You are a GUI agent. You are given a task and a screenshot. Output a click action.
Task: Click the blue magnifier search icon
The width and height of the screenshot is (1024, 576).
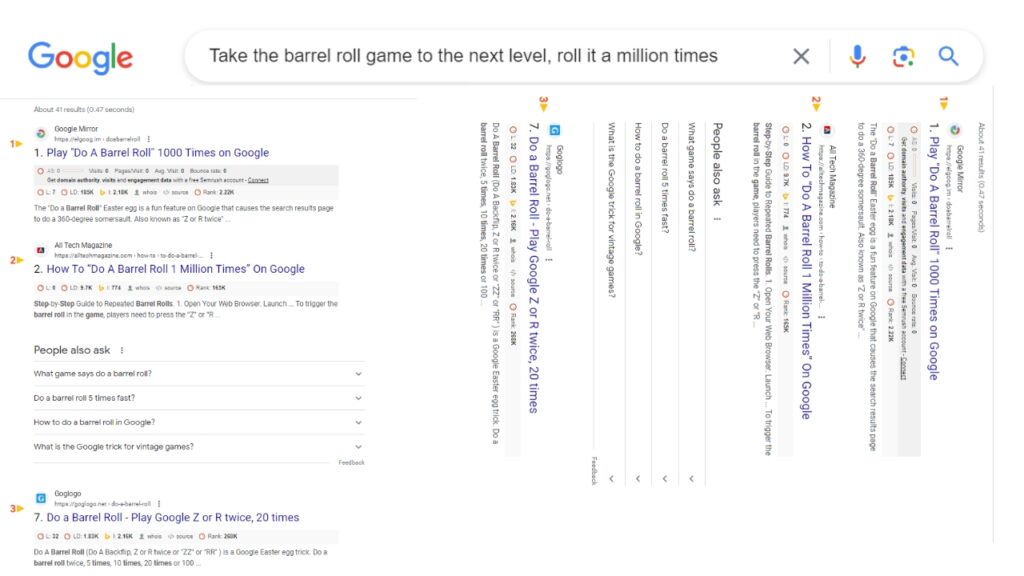coord(948,56)
